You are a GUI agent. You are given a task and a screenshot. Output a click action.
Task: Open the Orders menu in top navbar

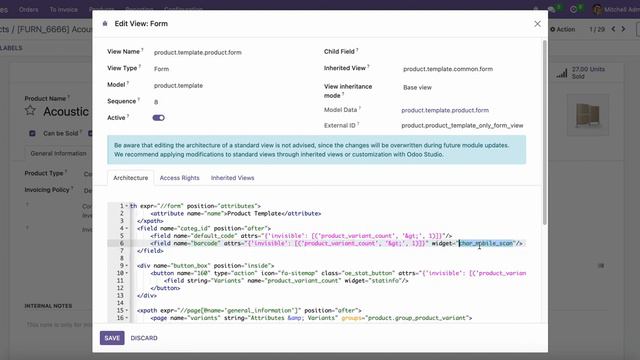(29, 9)
